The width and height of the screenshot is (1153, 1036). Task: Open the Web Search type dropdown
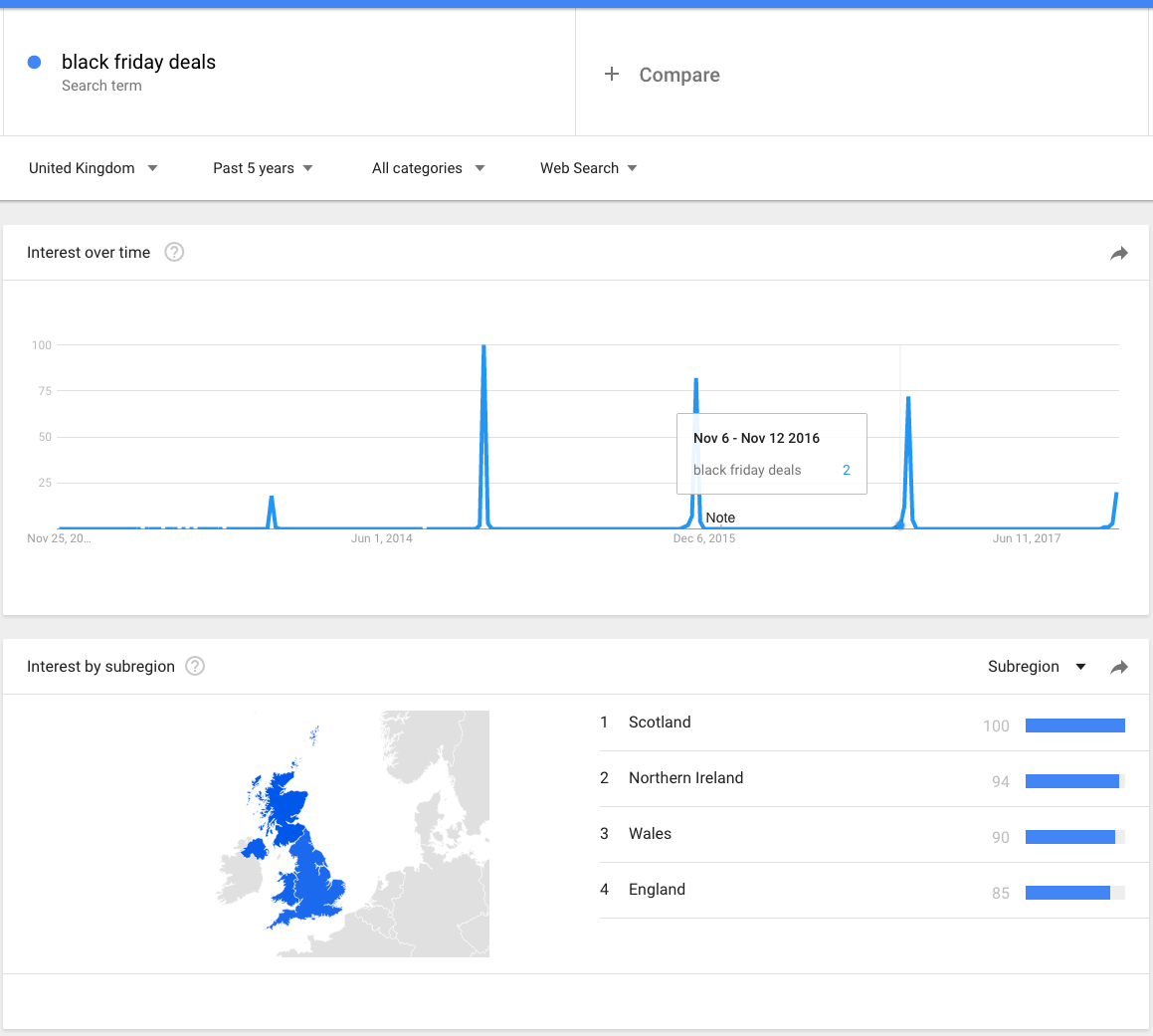(x=588, y=168)
